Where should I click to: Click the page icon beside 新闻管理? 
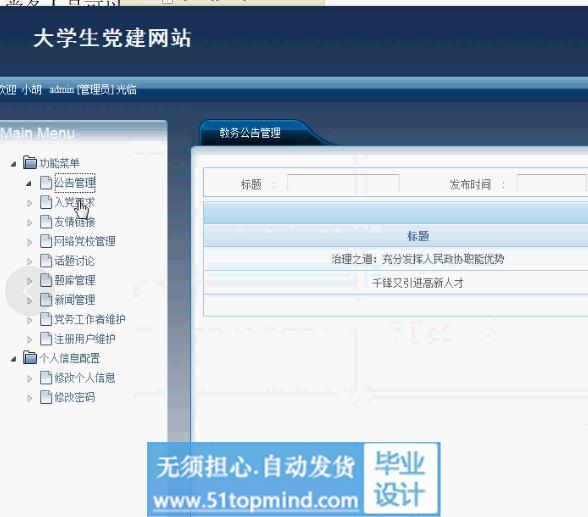point(46,300)
